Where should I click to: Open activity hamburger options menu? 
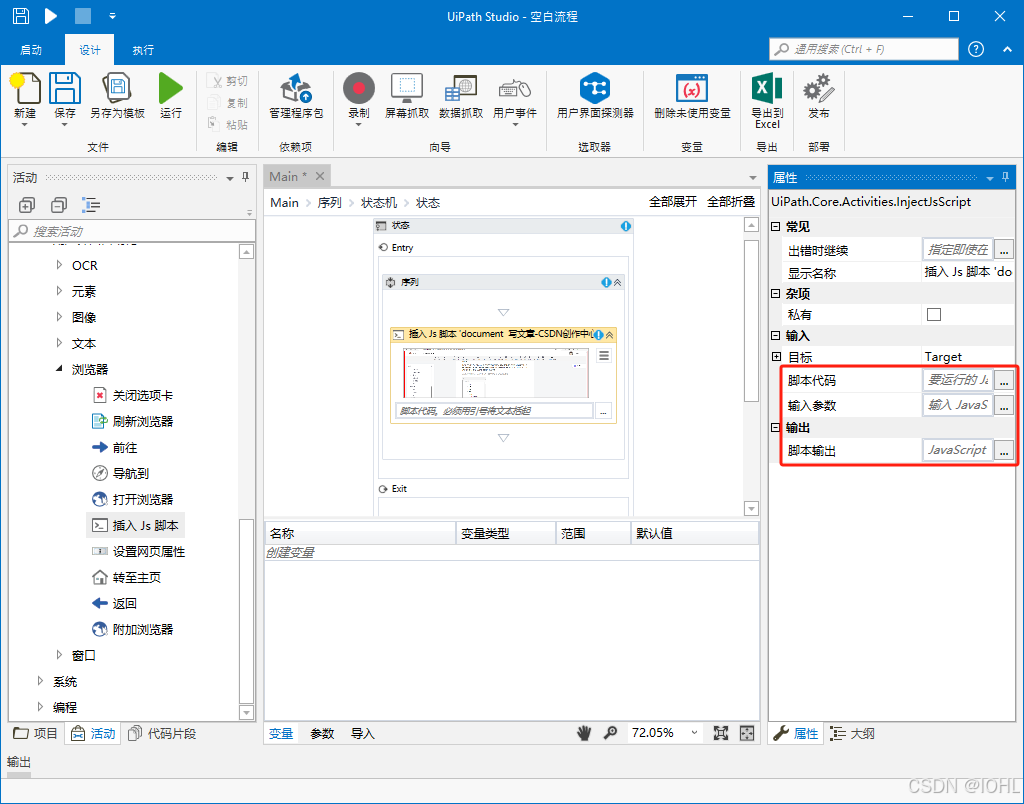click(604, 356)
